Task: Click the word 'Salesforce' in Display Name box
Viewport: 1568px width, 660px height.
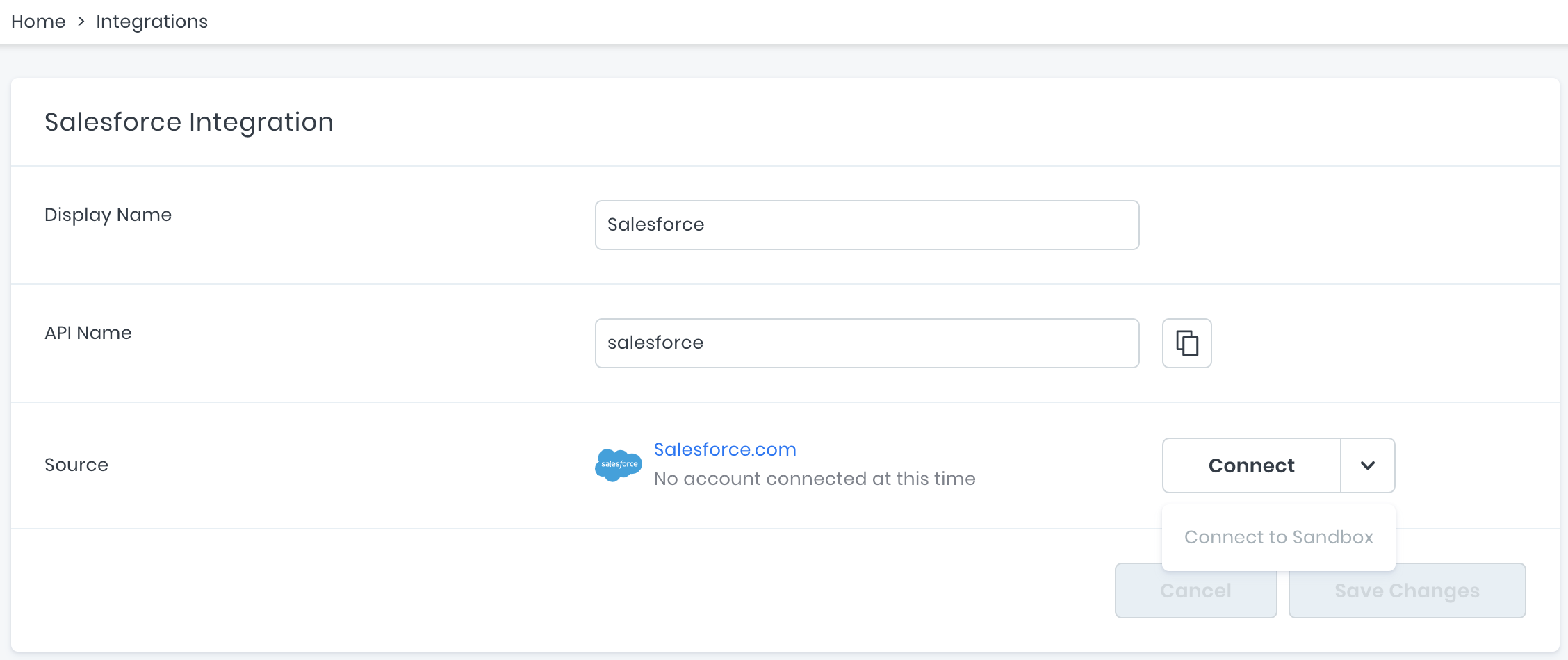Action: 655,225
